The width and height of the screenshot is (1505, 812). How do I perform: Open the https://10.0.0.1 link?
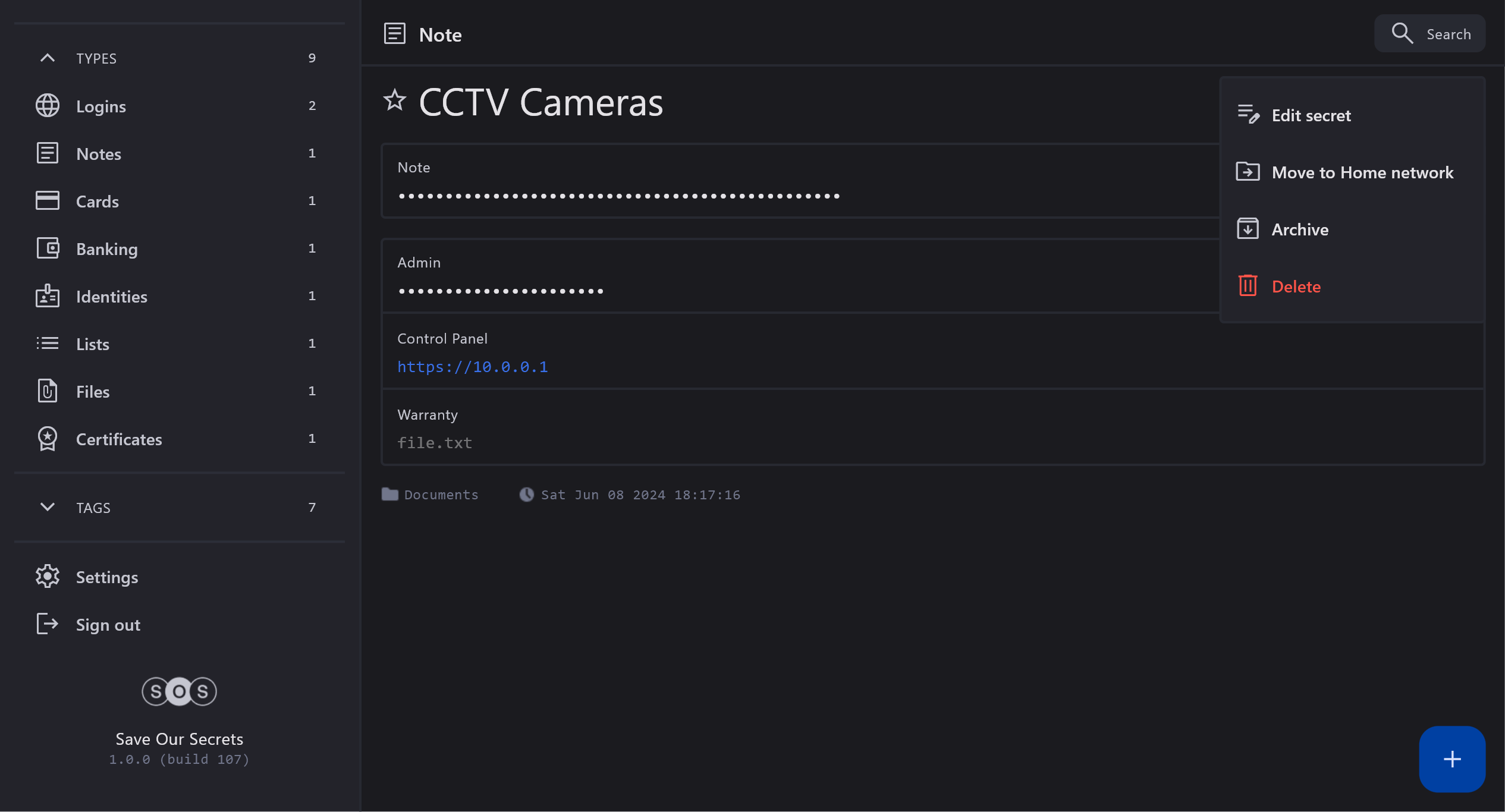pyautogui.click(x=472, y=367)
